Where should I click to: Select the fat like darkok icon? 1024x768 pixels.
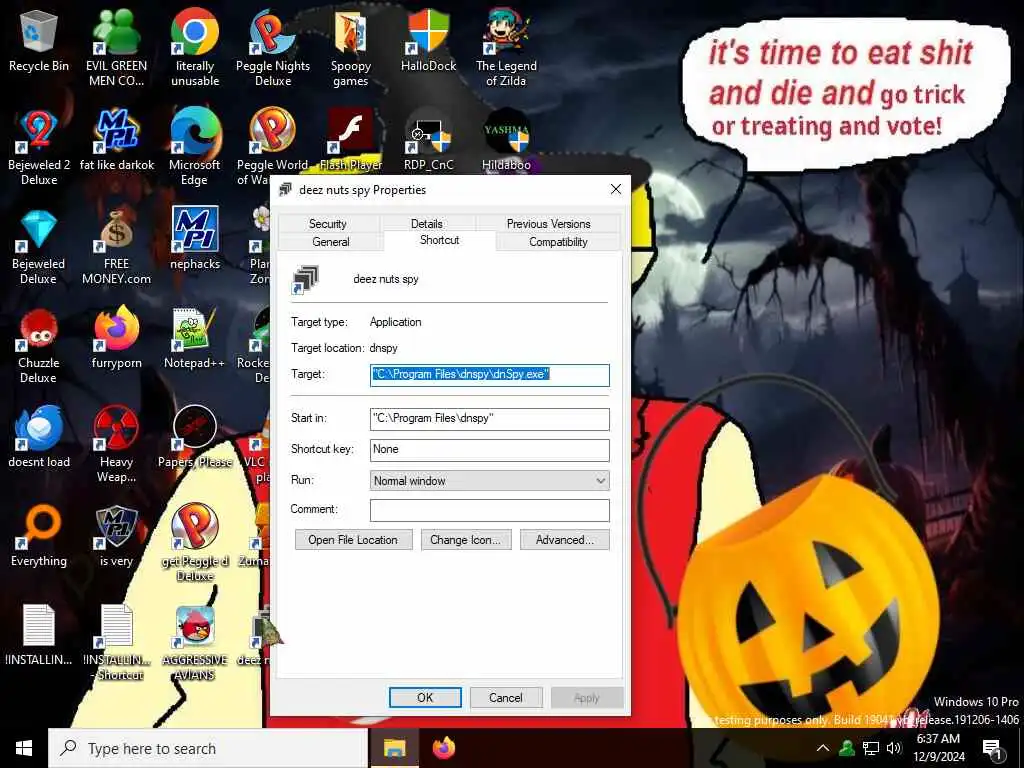click(x=117, y=141)
